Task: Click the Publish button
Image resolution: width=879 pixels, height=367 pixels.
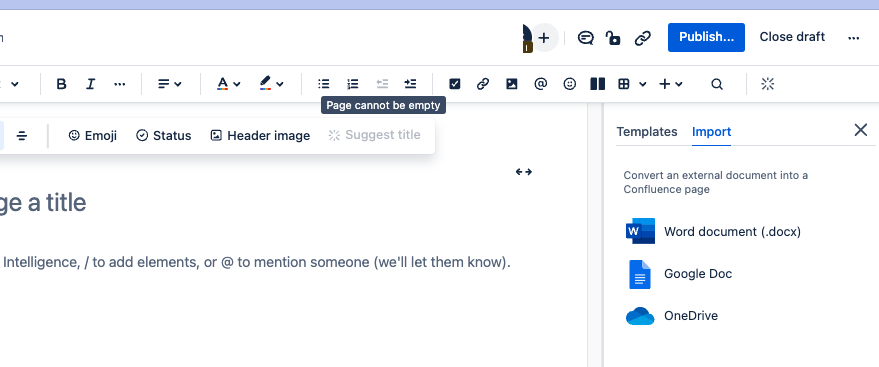Action: (x=706, y=37)
